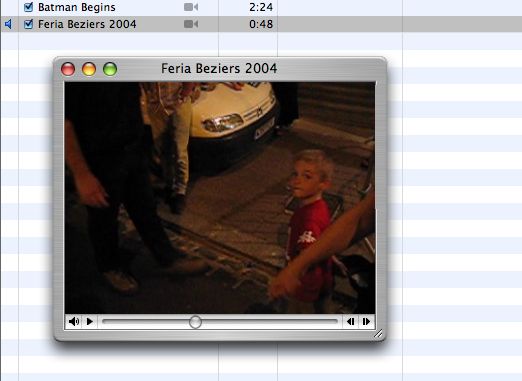Step back one frame in video

tap(350, 322)
